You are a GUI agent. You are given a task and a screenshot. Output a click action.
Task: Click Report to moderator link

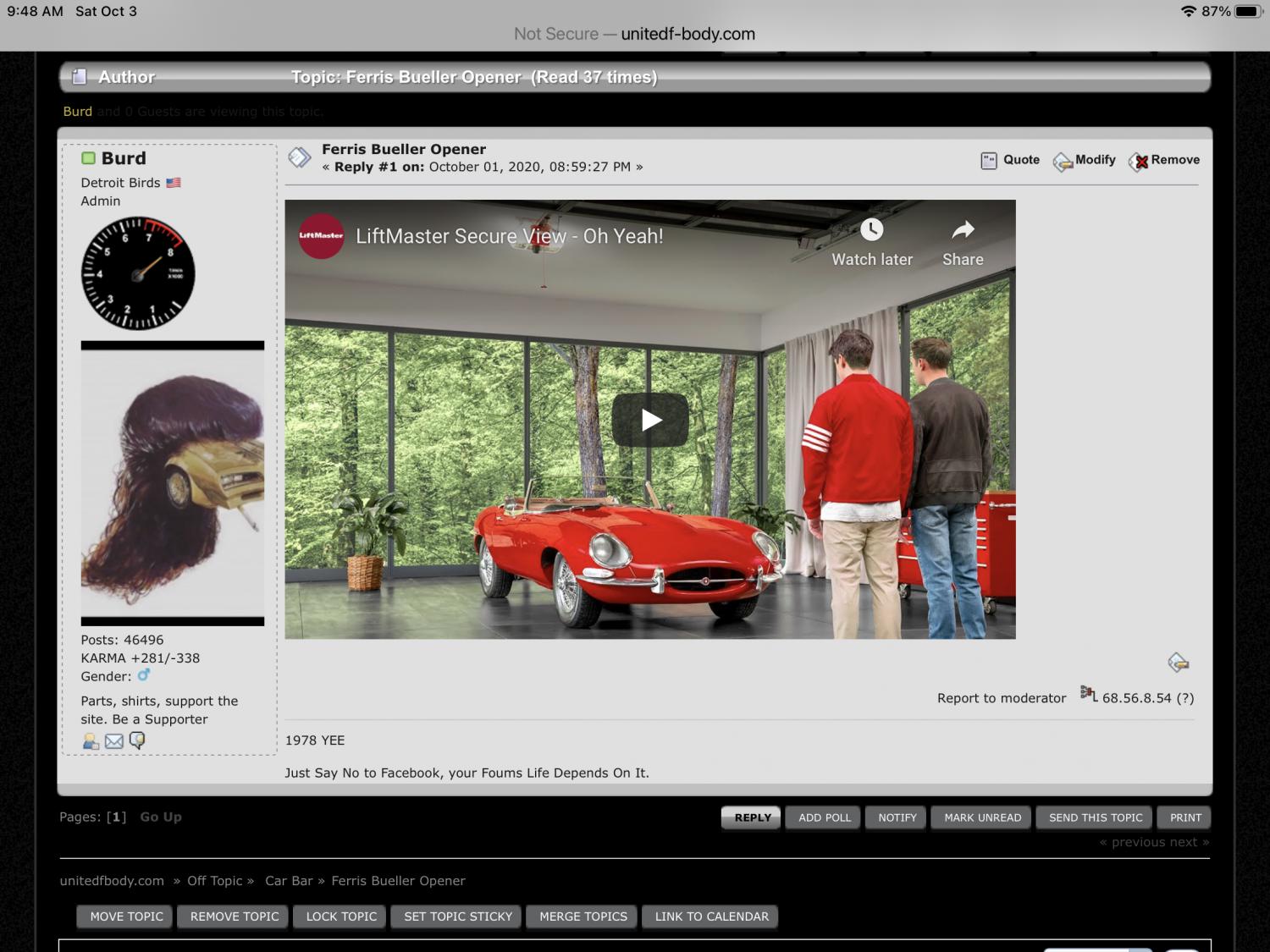(x=1002, y=698)
